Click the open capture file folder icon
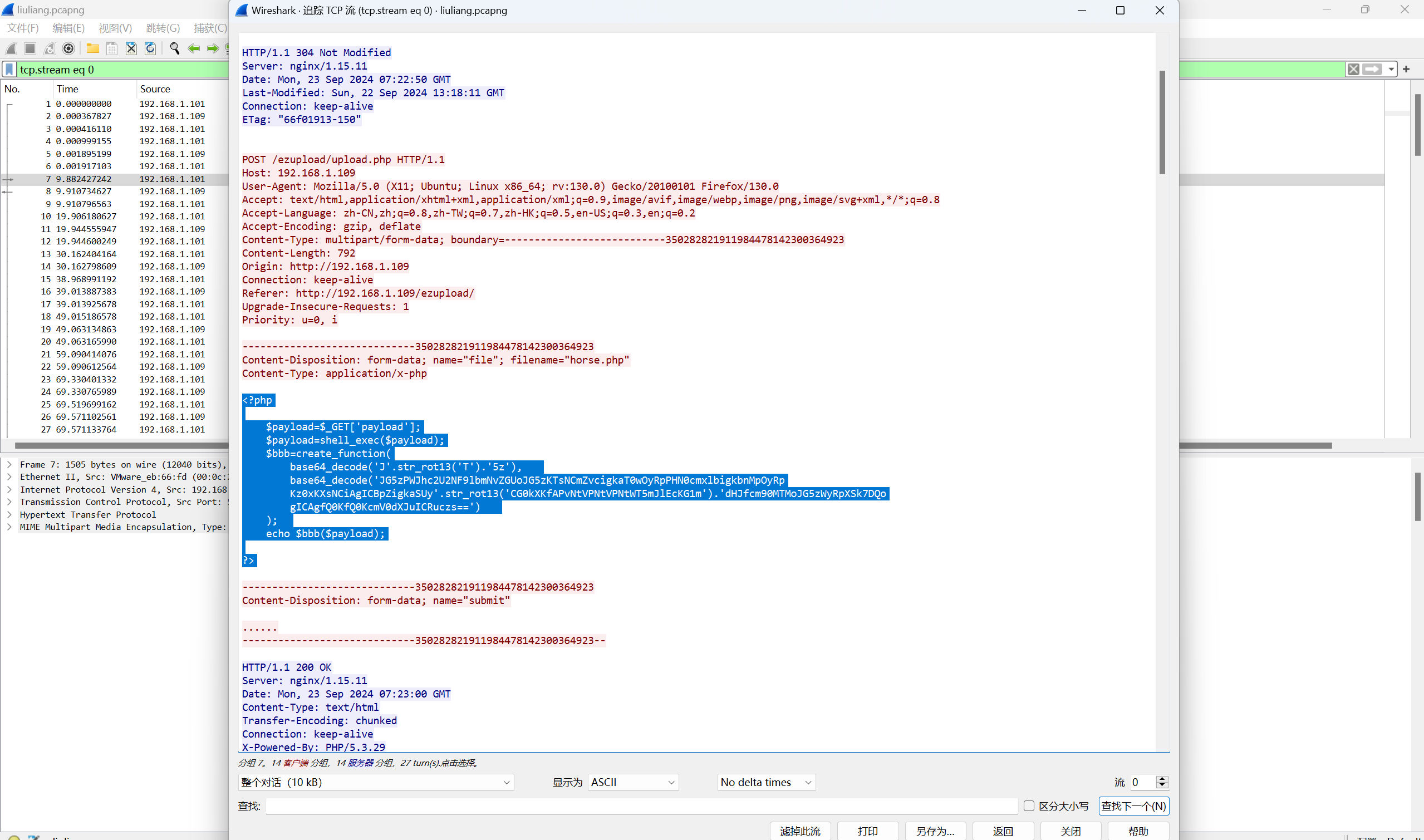The width and height of the screenshot is (1424, 840). (93, 48)
